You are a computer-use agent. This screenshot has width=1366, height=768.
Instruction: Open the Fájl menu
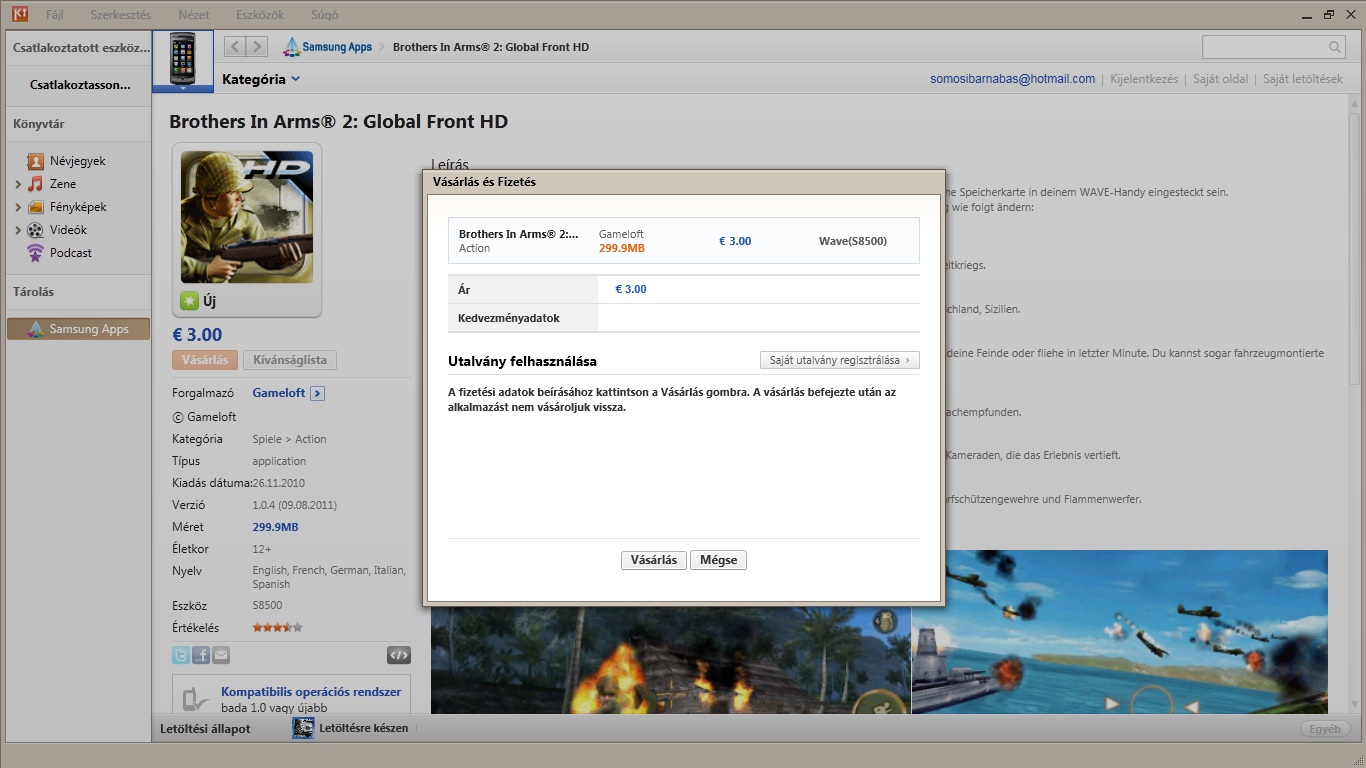pos(55,15)
